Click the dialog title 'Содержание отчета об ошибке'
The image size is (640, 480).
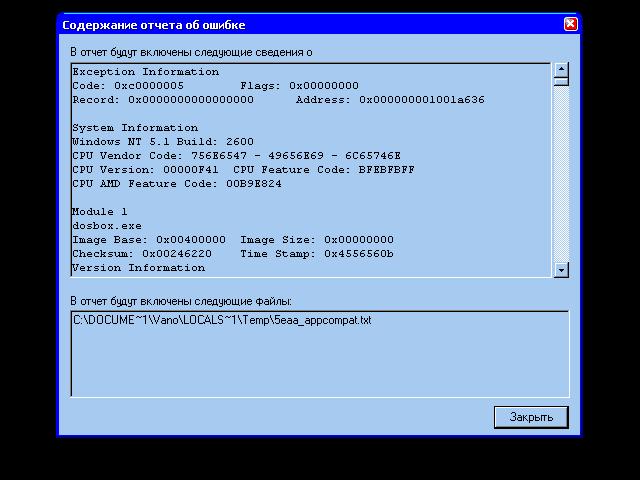pyautogui.click(x=153, y=24)
